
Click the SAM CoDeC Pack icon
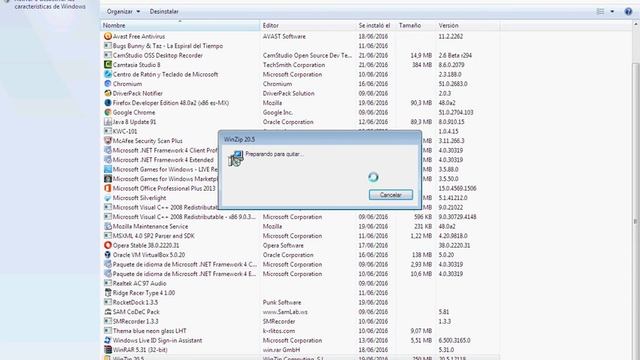108,312
